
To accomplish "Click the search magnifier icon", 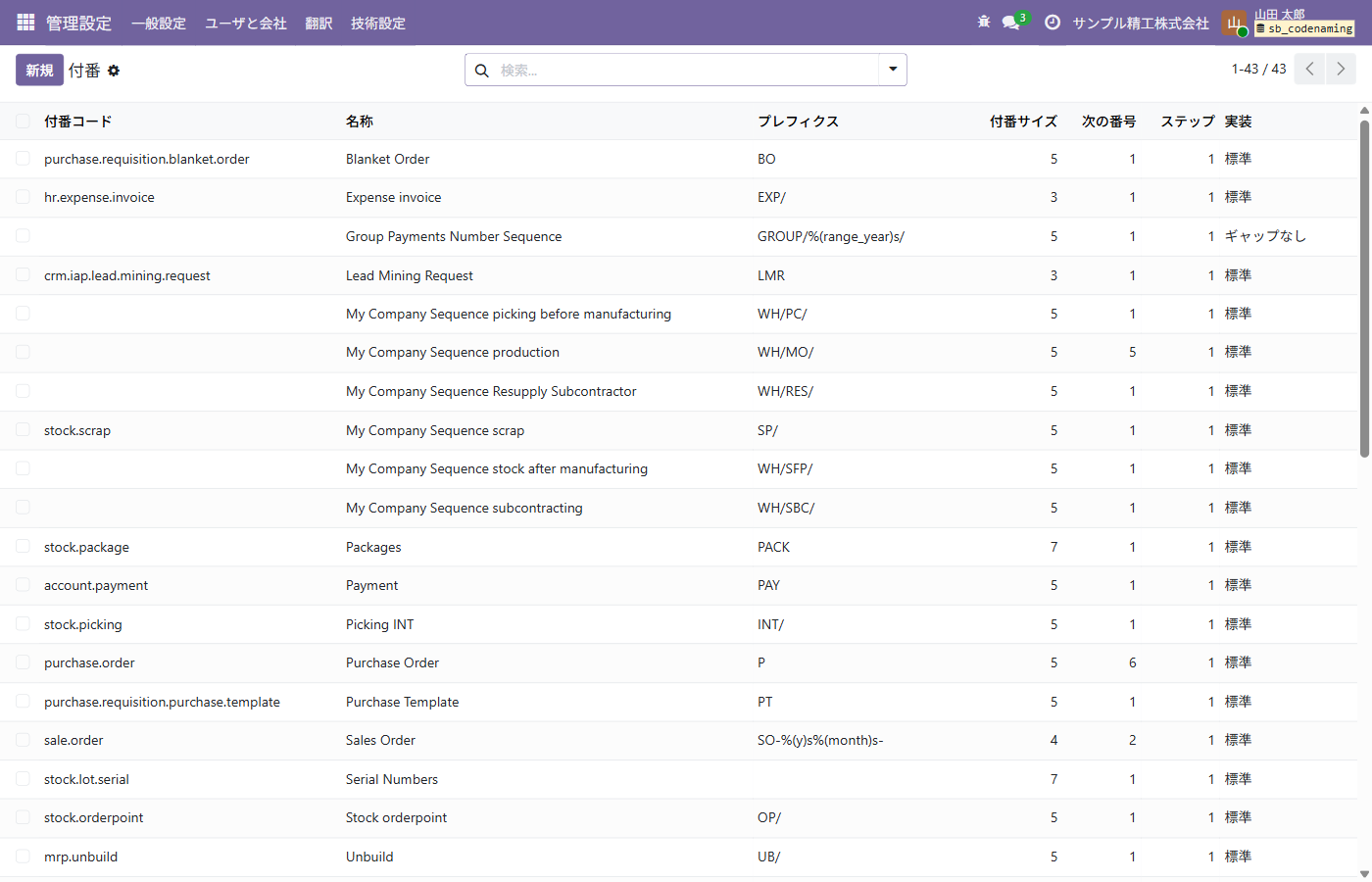I will point(481,71).
